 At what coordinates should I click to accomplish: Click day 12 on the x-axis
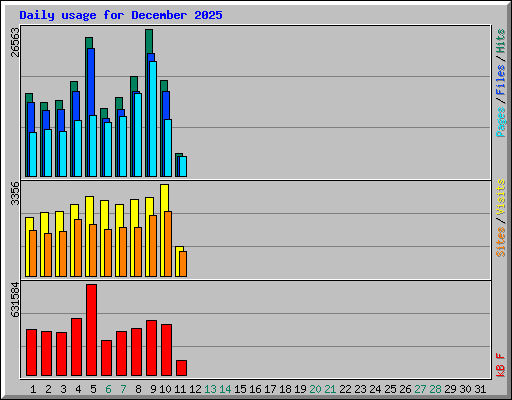(x=195, y=389)
